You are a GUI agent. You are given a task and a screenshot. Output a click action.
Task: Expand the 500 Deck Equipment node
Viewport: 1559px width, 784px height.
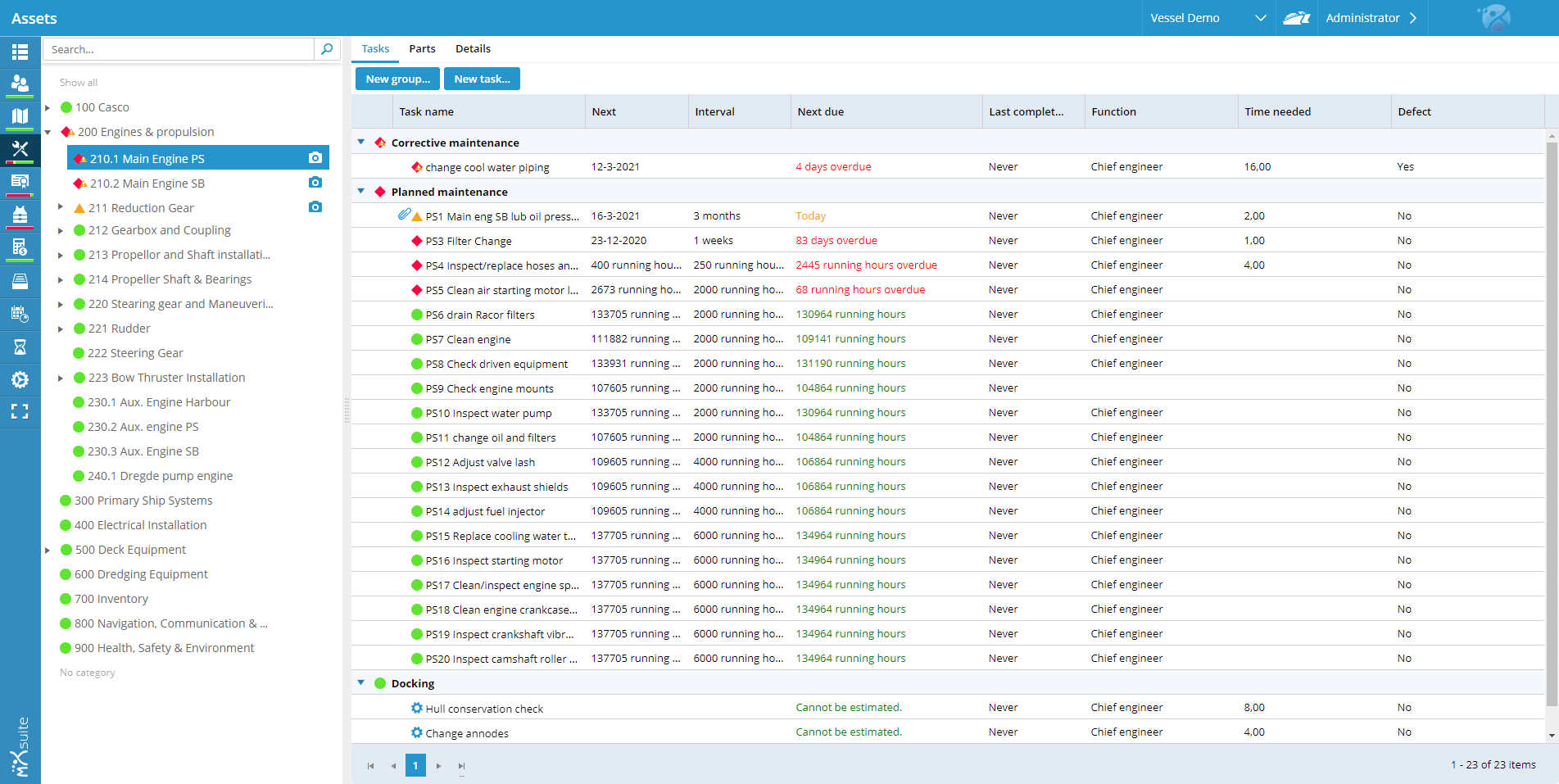[x=48, y=550]
